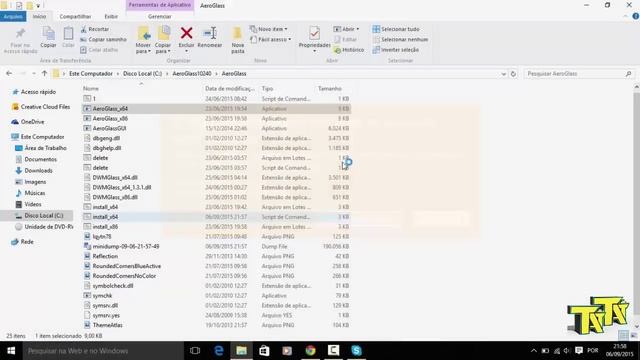Open the Windows Start button

pos(11,351)
